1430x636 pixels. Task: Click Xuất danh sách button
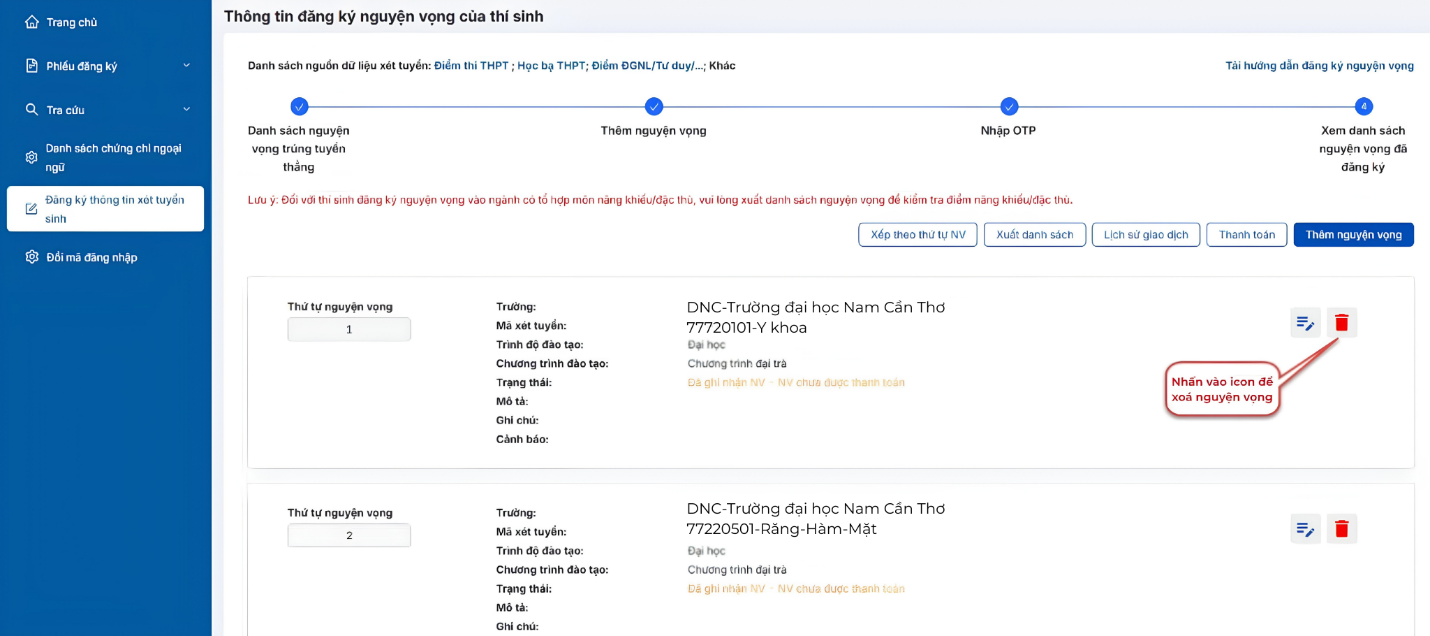click(x=1035, y=235)
